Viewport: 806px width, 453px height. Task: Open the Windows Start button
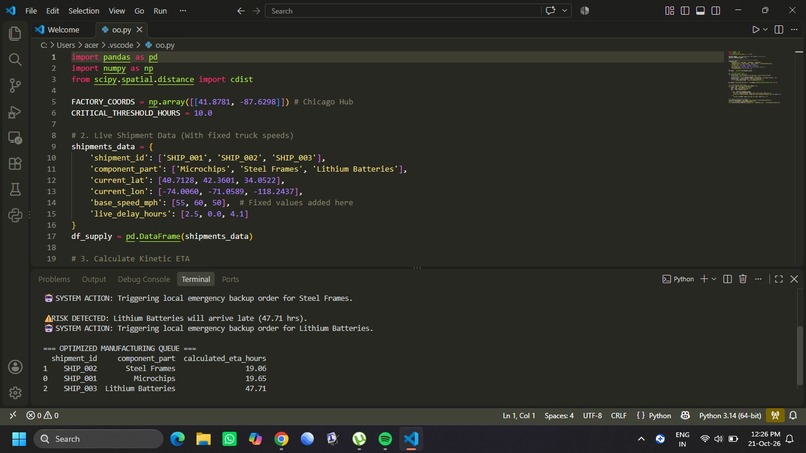[19, 439]
